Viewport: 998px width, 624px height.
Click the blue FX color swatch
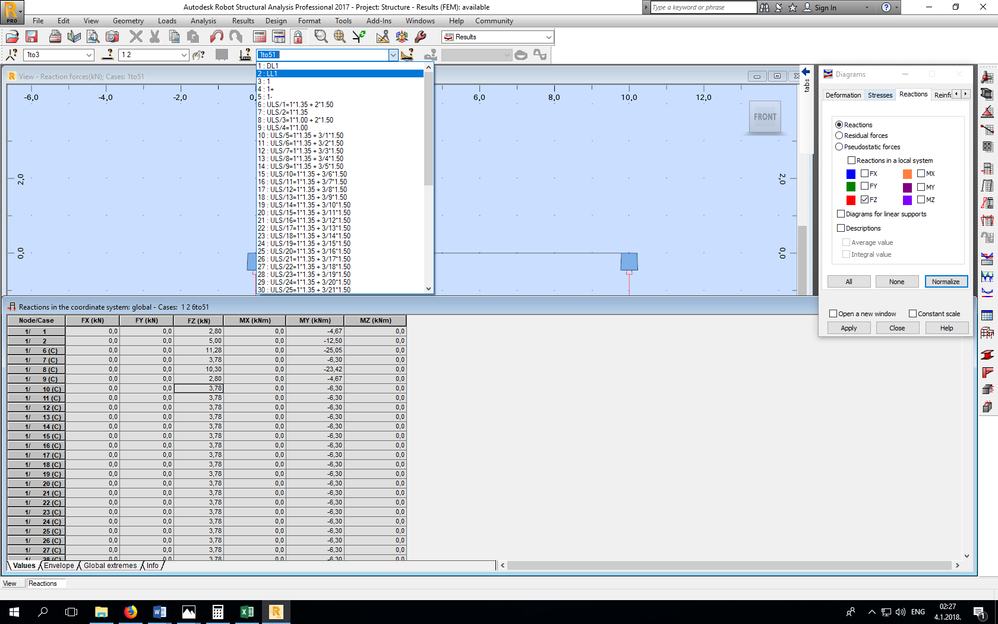tap(850, 174)
